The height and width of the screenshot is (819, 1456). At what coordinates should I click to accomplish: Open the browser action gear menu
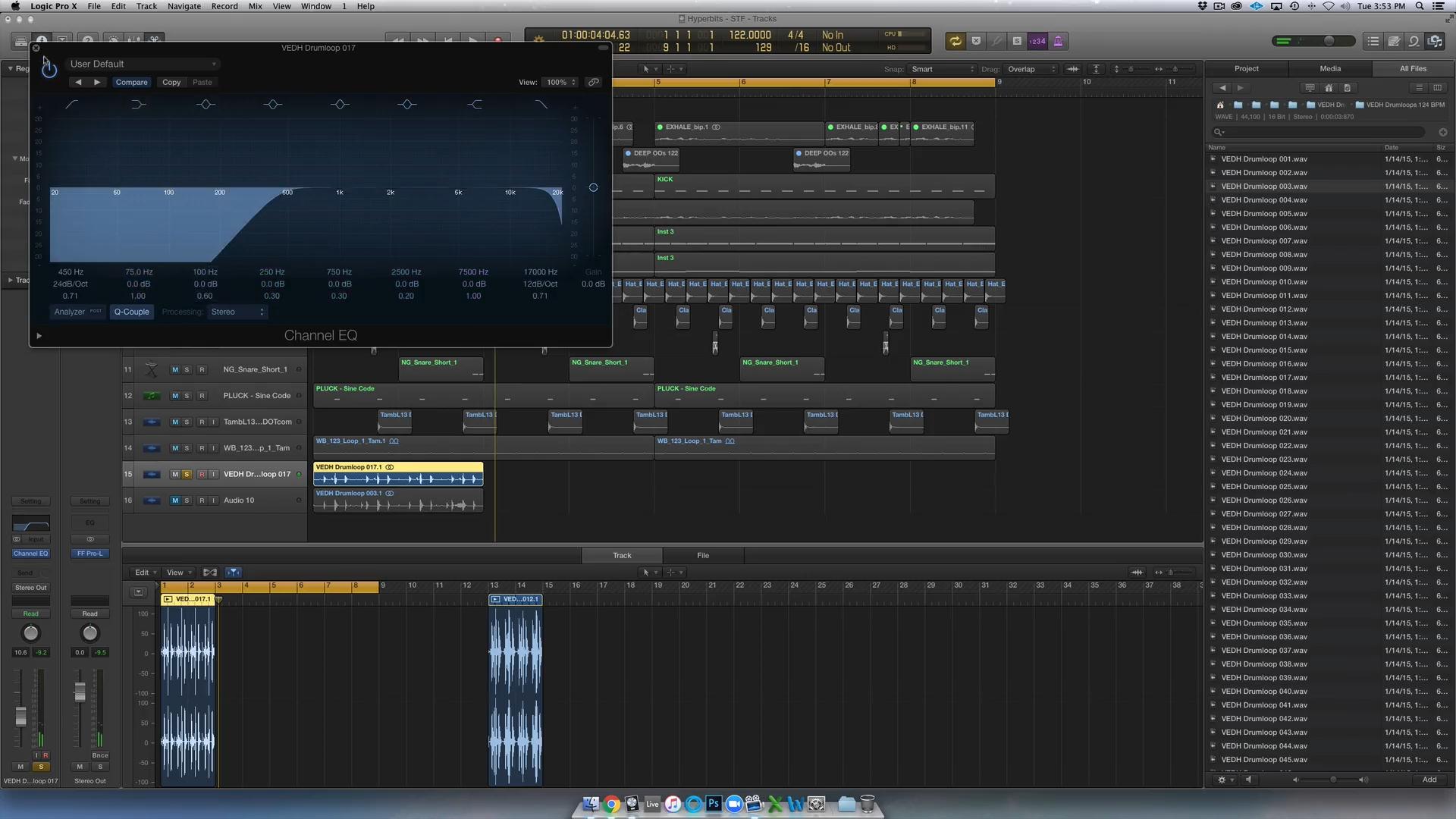point(1224,780)
